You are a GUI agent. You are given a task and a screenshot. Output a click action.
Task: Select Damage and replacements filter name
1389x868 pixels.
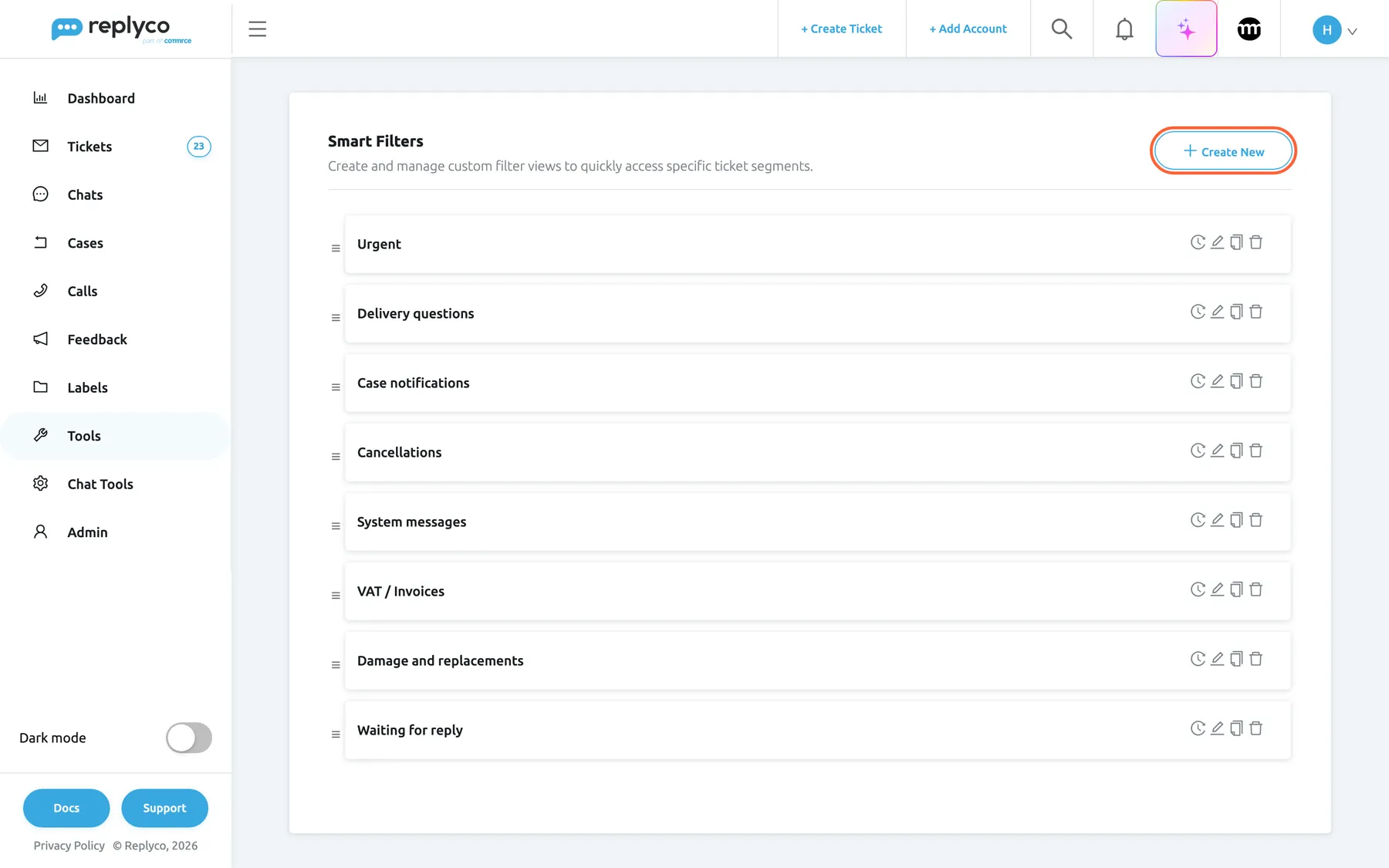pyautogui.click(x=440, y=660)
